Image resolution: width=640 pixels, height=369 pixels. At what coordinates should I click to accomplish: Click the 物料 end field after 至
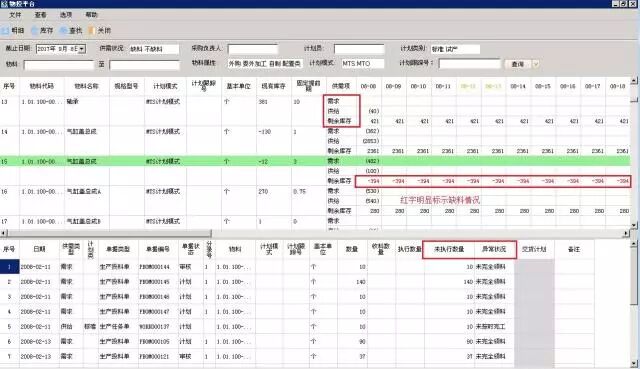(x=144, y=64)
